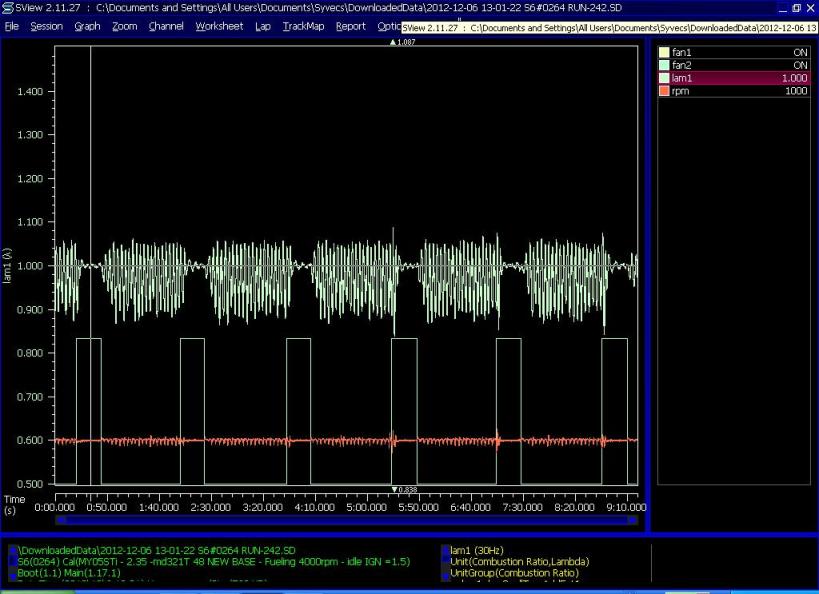819x594 pixels.
Task: Click the blue horizontal time scrollbar
Action: tap(346, 520)
